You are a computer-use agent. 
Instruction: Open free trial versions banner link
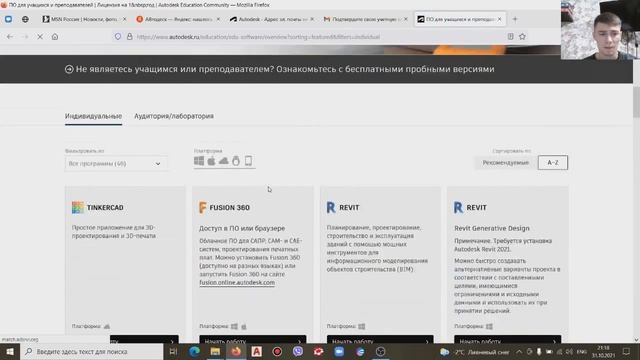[280, 69]
